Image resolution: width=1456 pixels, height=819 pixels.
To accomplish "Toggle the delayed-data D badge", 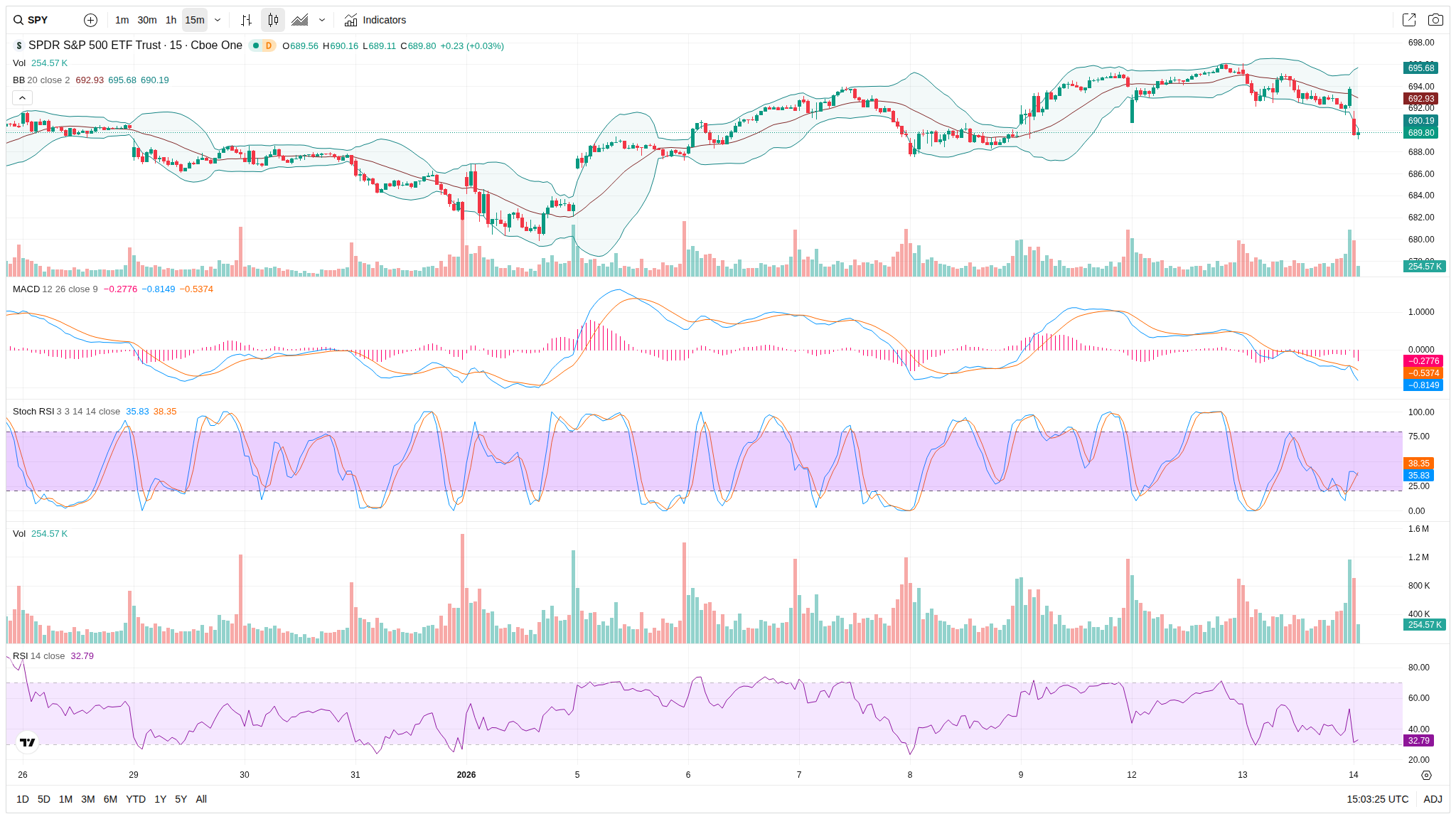I will (x=268, y=45).
